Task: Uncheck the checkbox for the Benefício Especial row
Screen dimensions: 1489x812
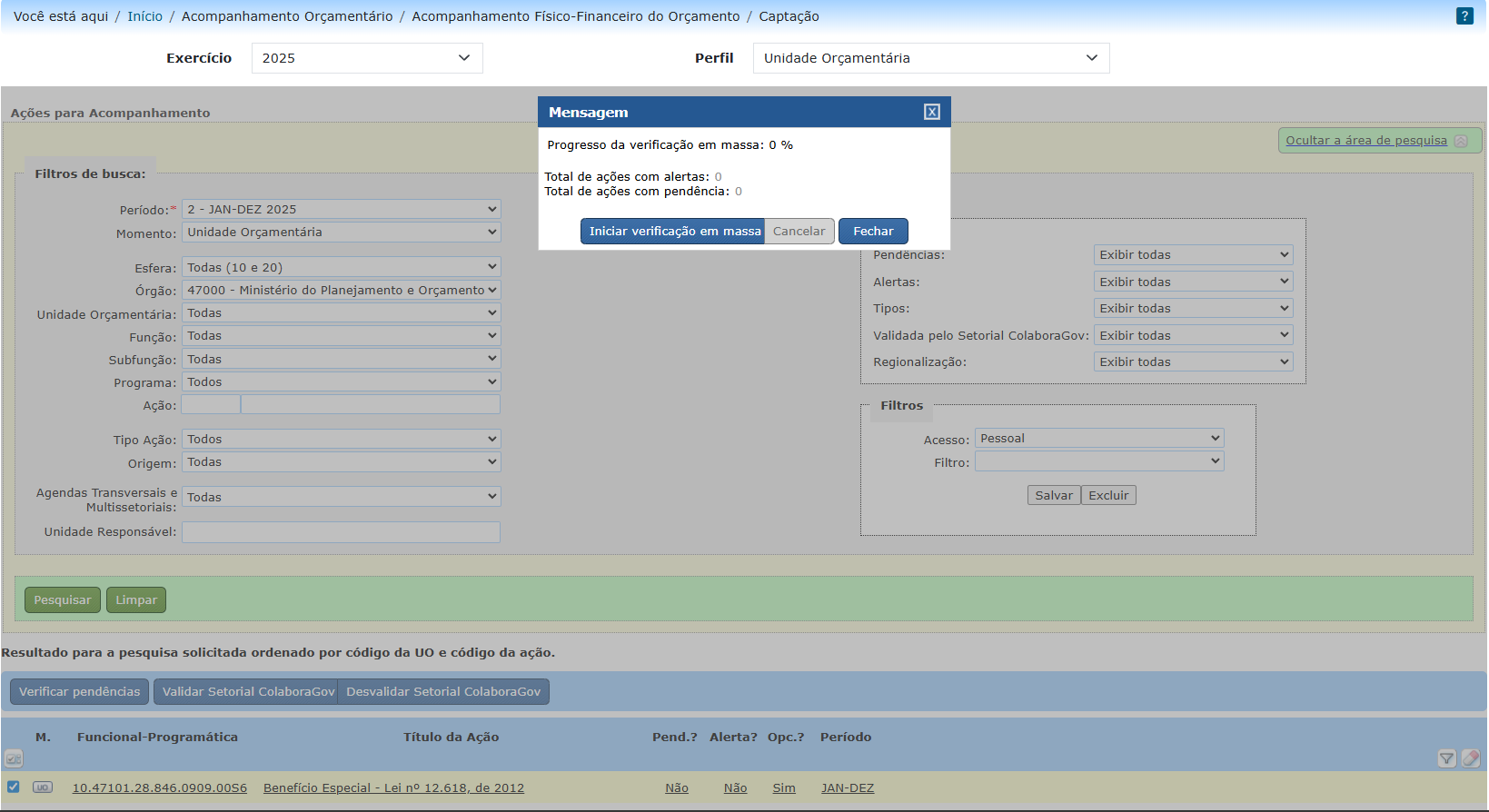Action: pyautogui.click(x=14, y=787)
